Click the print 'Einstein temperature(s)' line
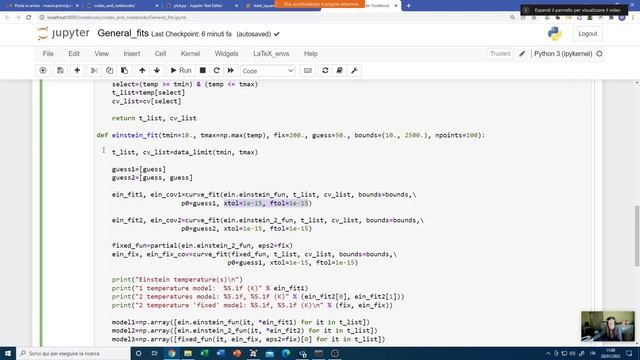Viewport: 640px width, 360px height. click(x=177, y=280)
